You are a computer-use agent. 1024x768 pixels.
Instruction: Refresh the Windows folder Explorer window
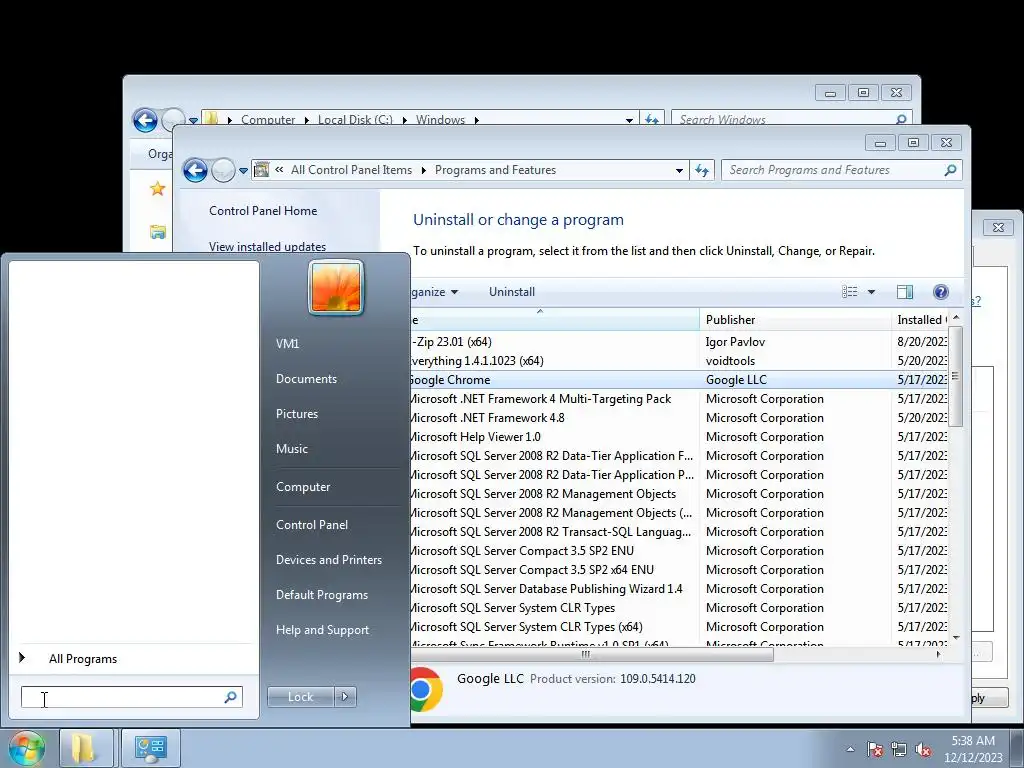coord(652,120)
